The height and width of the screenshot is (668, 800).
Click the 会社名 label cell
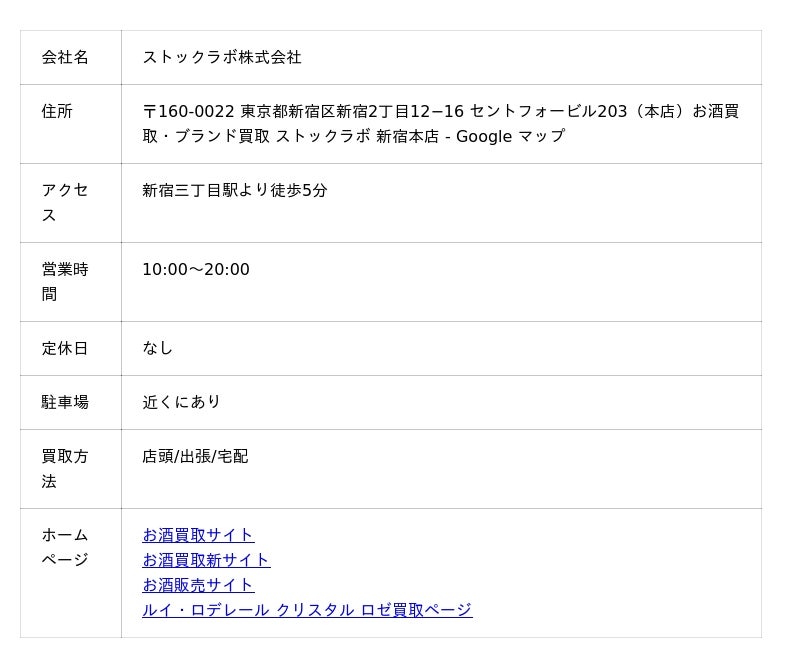coord(65,58)
